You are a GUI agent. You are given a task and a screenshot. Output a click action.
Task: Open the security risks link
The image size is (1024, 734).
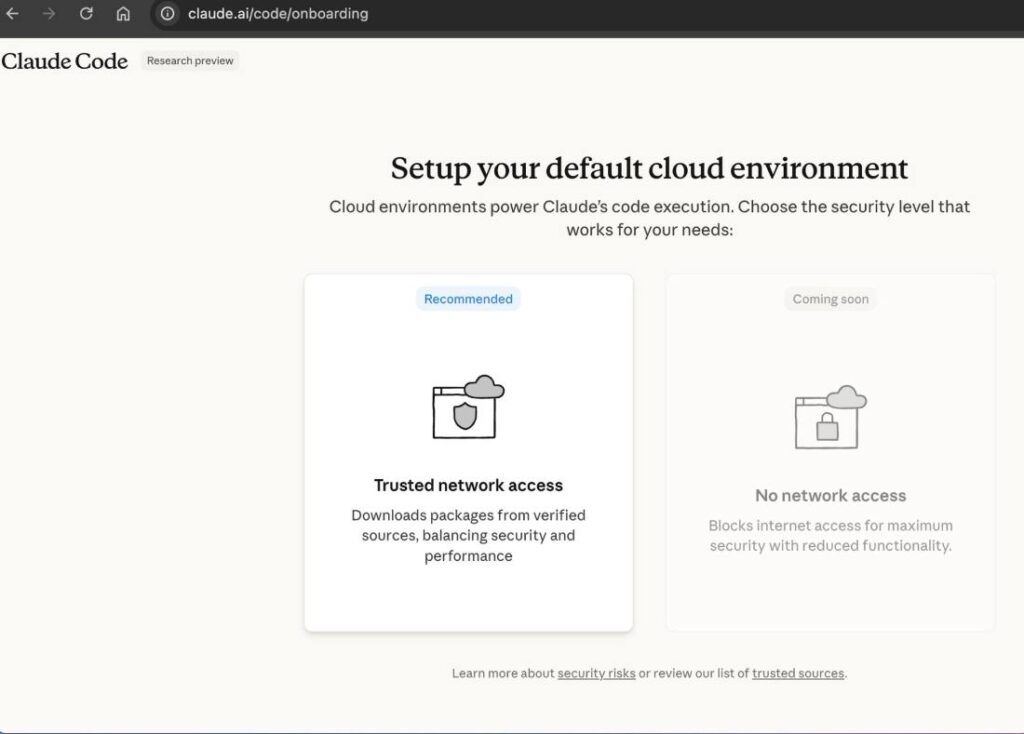596,673
